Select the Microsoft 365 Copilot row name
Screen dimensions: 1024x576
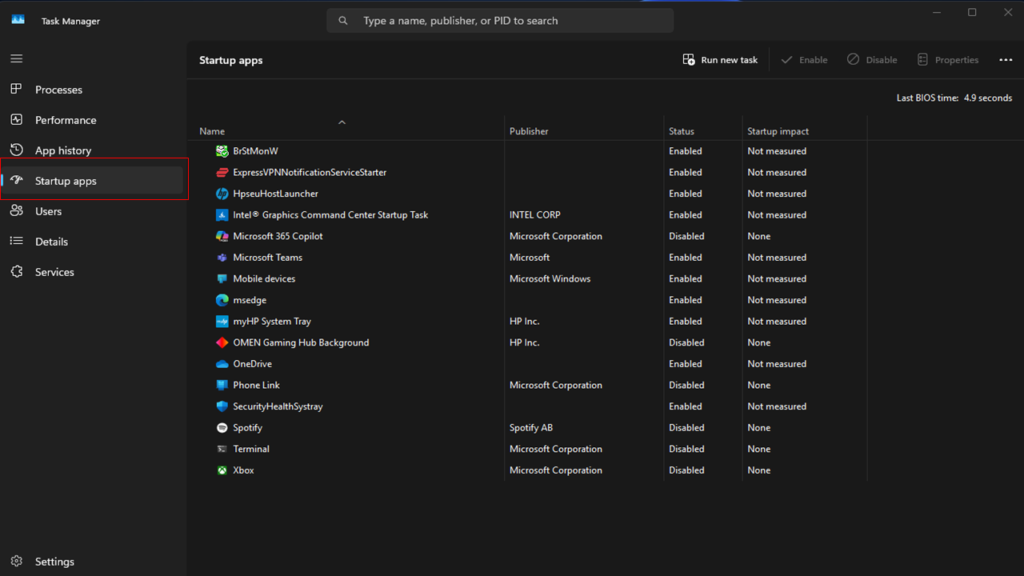278,236
